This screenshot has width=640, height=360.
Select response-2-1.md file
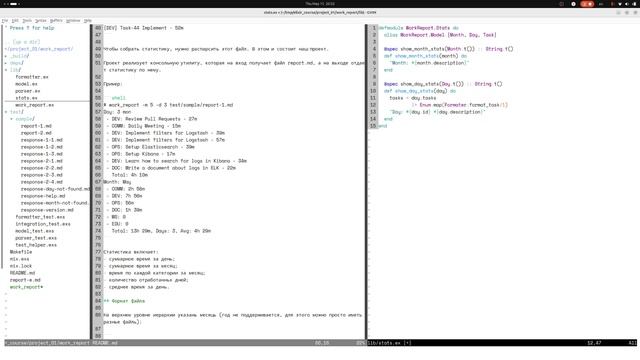click(x=42, y=161)
